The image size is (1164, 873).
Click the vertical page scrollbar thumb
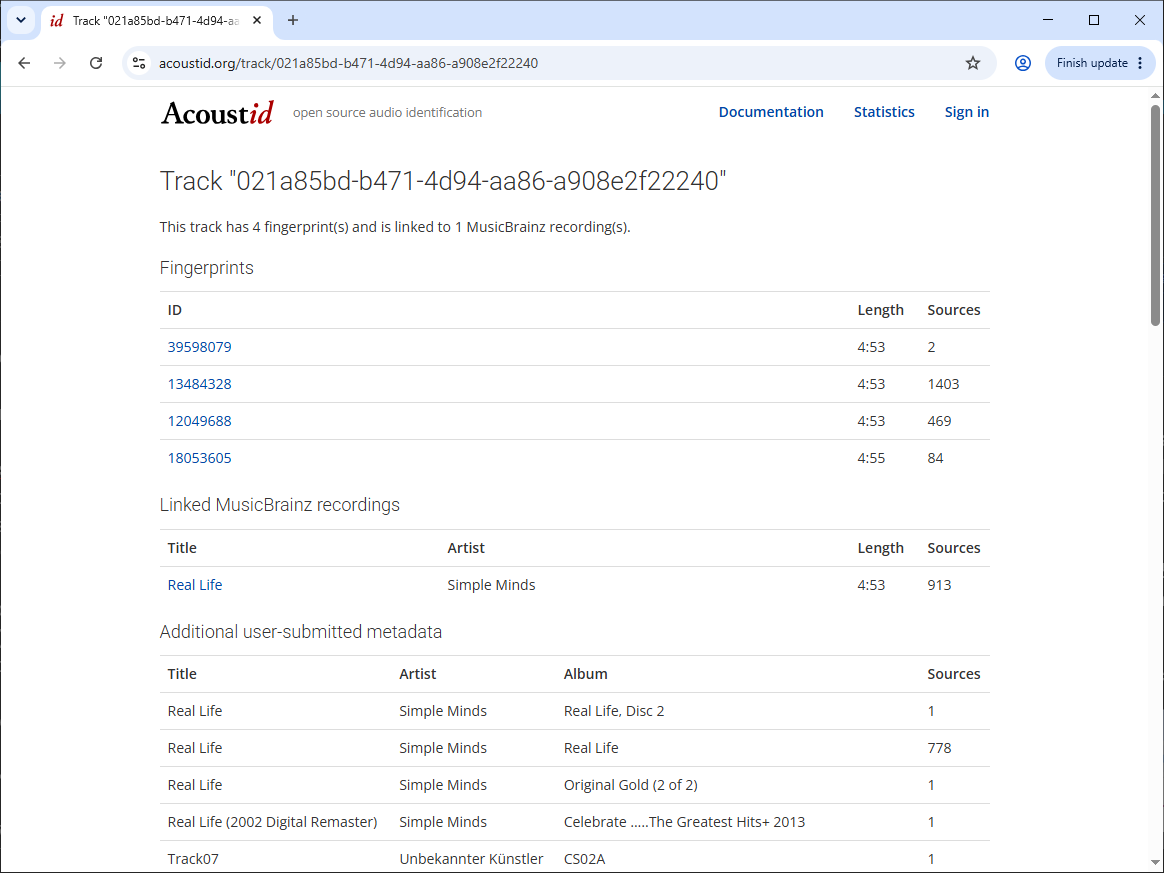1155,215
